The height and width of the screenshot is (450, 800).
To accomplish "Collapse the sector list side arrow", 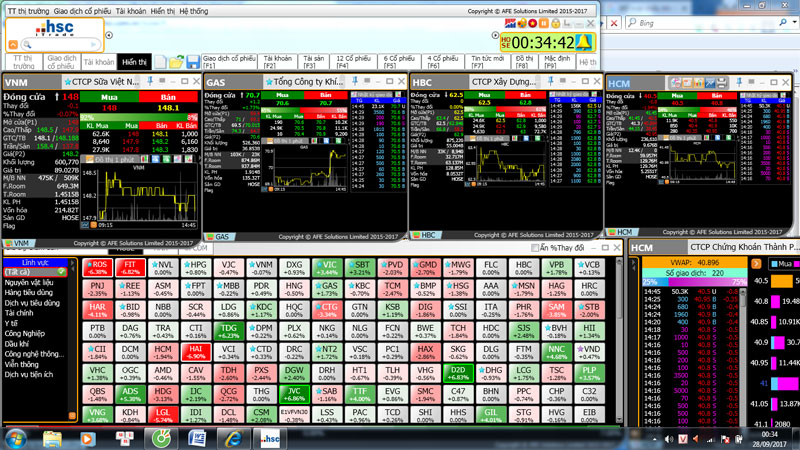I will 72,265.
